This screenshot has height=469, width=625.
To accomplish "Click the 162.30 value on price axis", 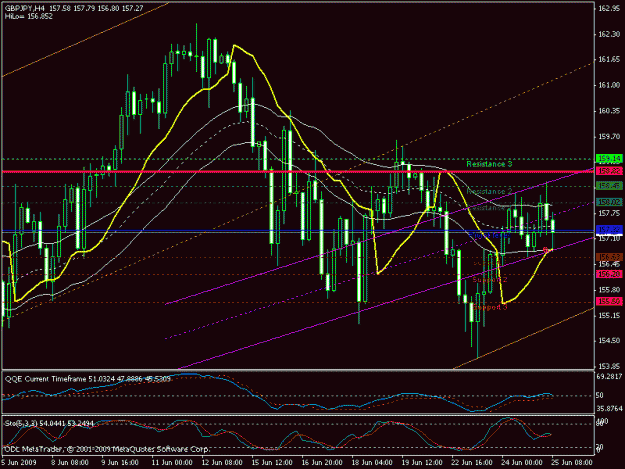I will tap(609, 34).
